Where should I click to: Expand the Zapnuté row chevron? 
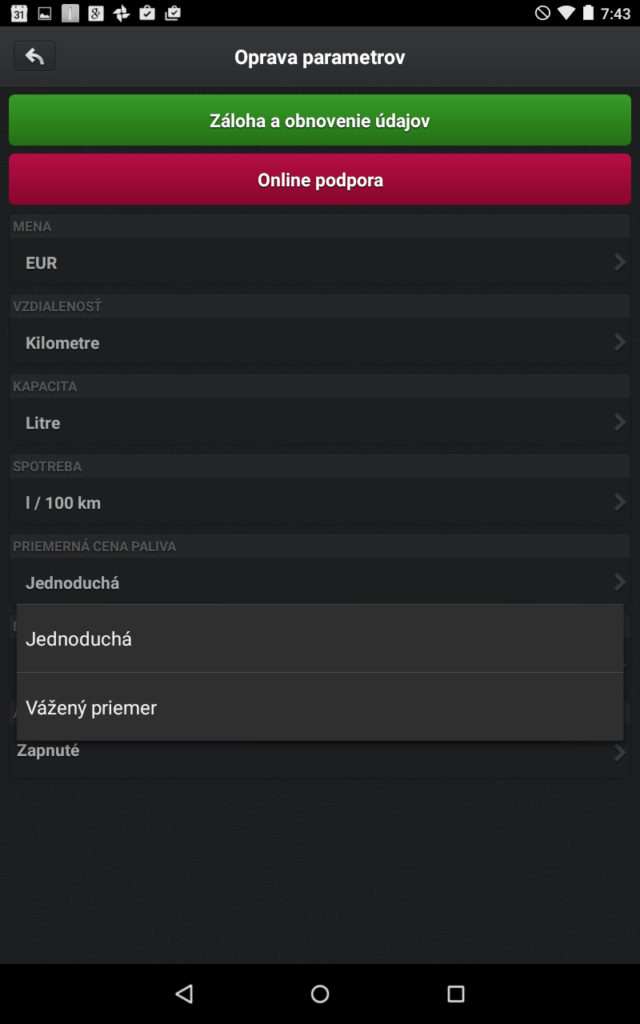pyautogui.click(x=619, y=753)
